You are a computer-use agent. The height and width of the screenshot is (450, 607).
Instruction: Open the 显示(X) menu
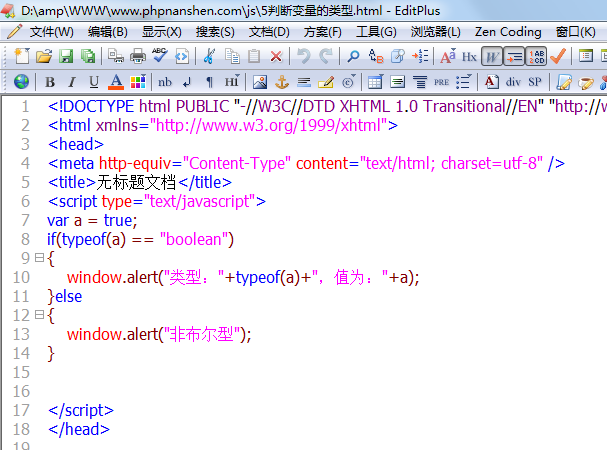coord(161,31)
